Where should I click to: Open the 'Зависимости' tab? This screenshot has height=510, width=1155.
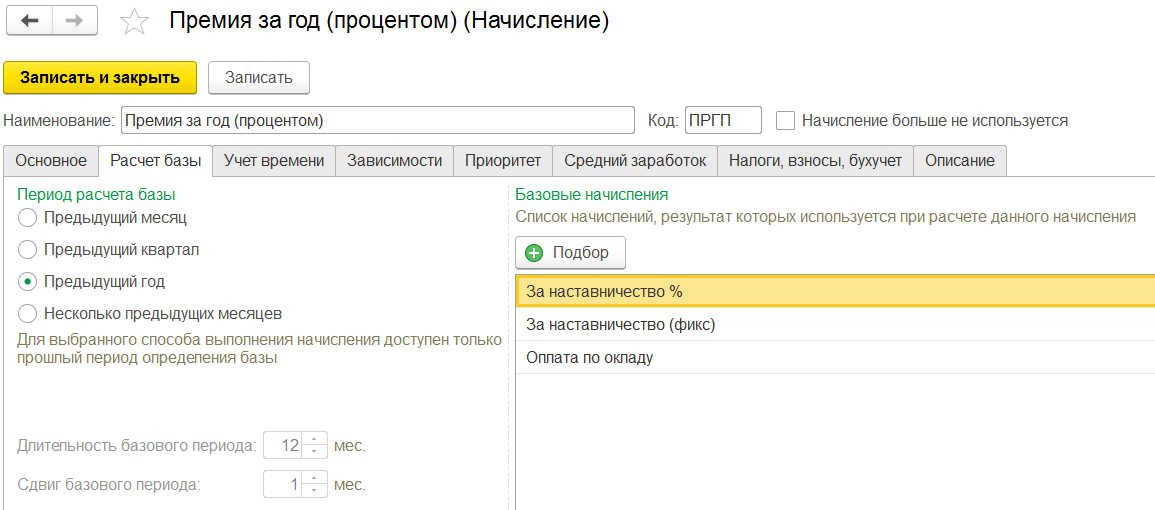coord(394,161)
